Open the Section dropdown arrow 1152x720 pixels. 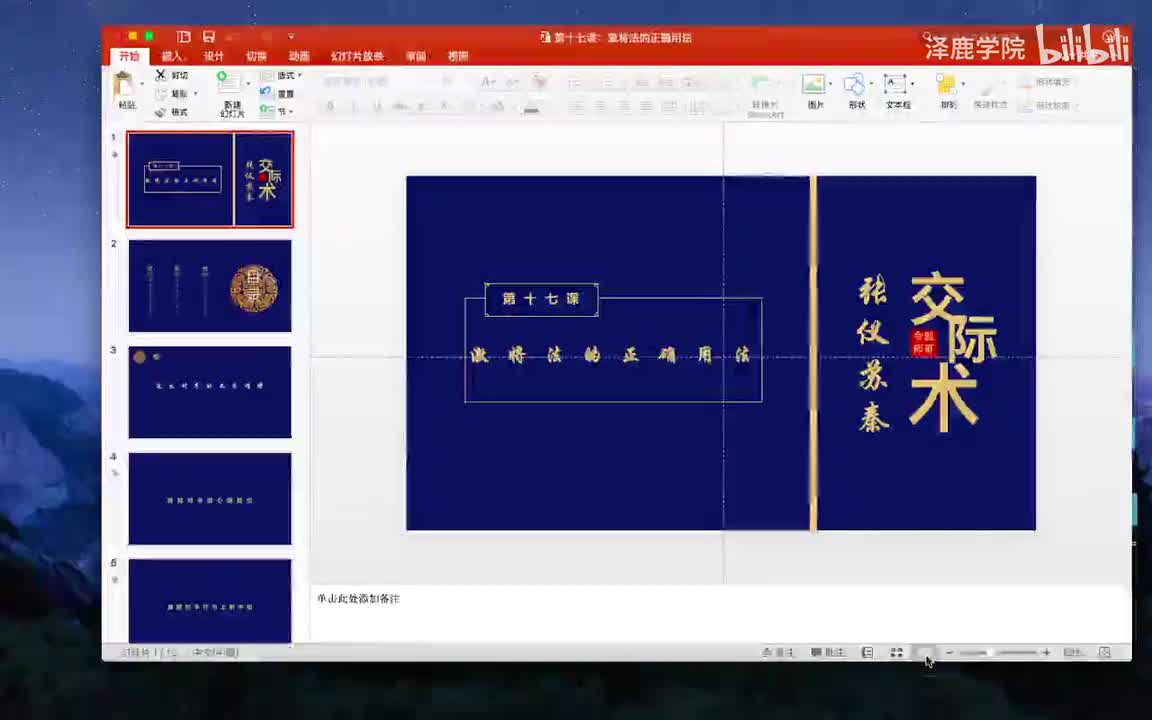[292, 112]
